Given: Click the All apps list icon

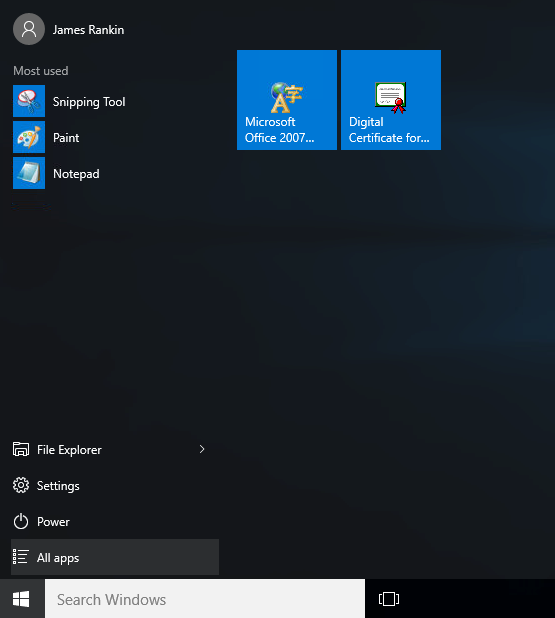Looking at the screenshot, I should (x=20, y=557).
